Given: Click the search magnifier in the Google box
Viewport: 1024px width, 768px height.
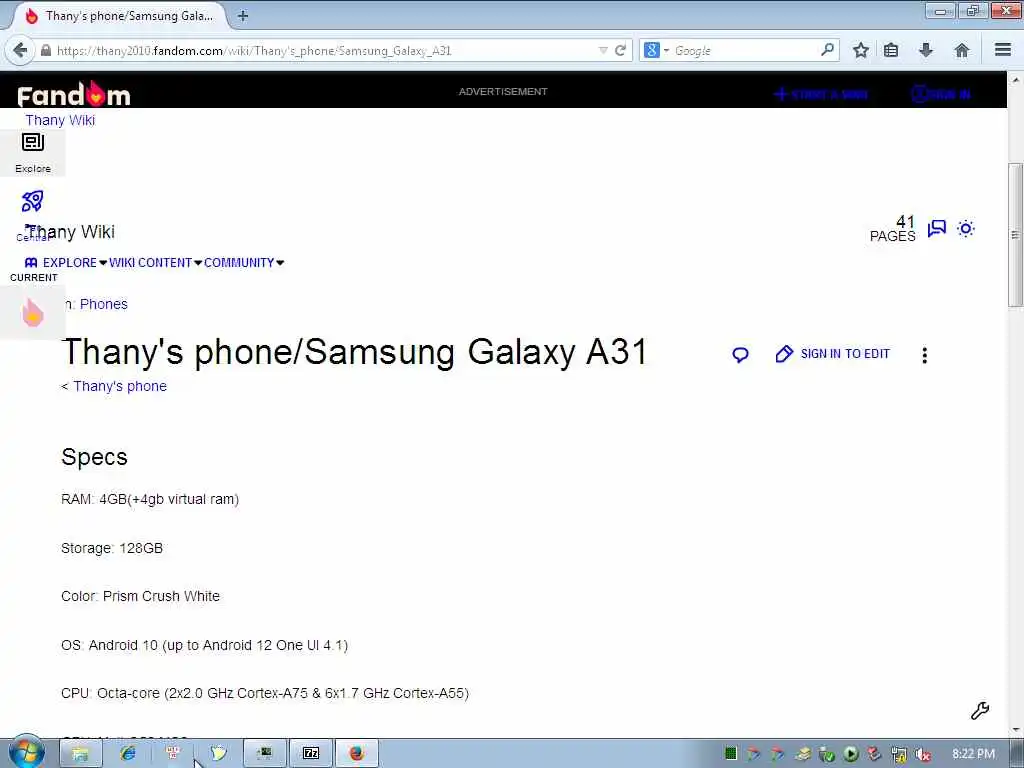Looking at the screenshot, I should [827, 50].
